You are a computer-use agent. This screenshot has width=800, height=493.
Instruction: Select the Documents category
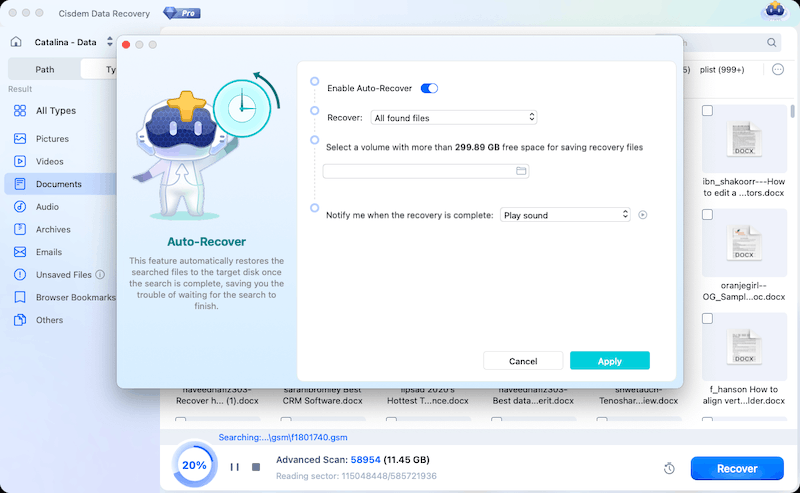click(59, 184)
